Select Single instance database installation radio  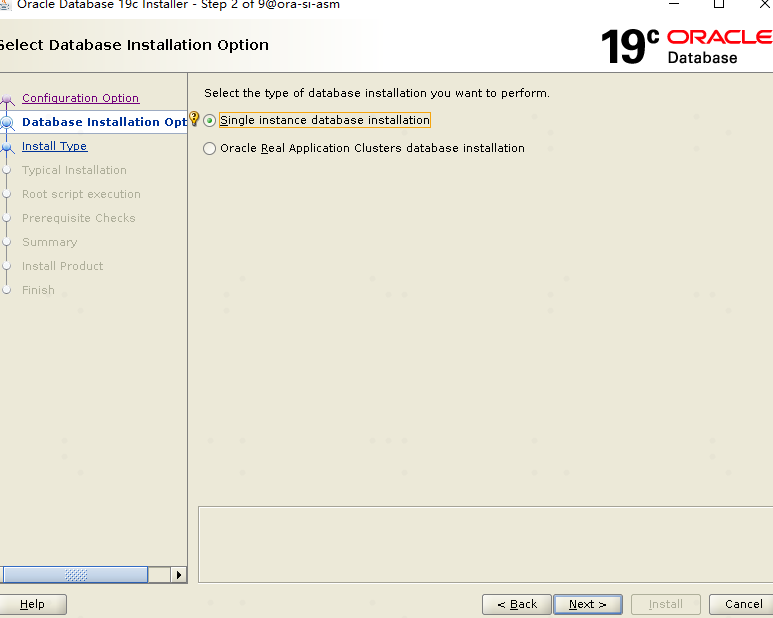210,120
